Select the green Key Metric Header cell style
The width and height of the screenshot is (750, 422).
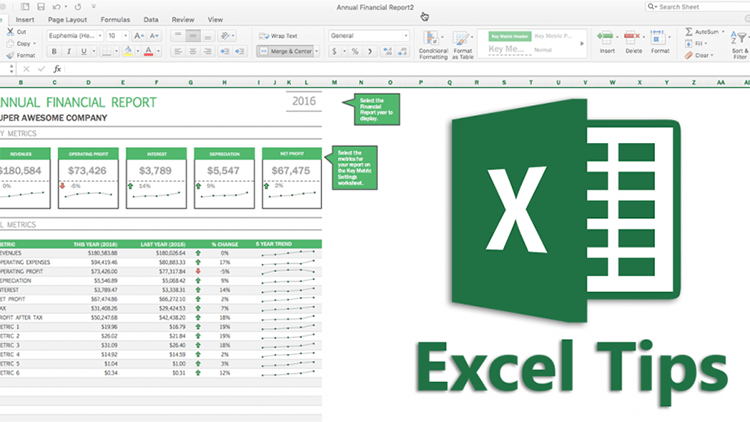pos(510,36)
